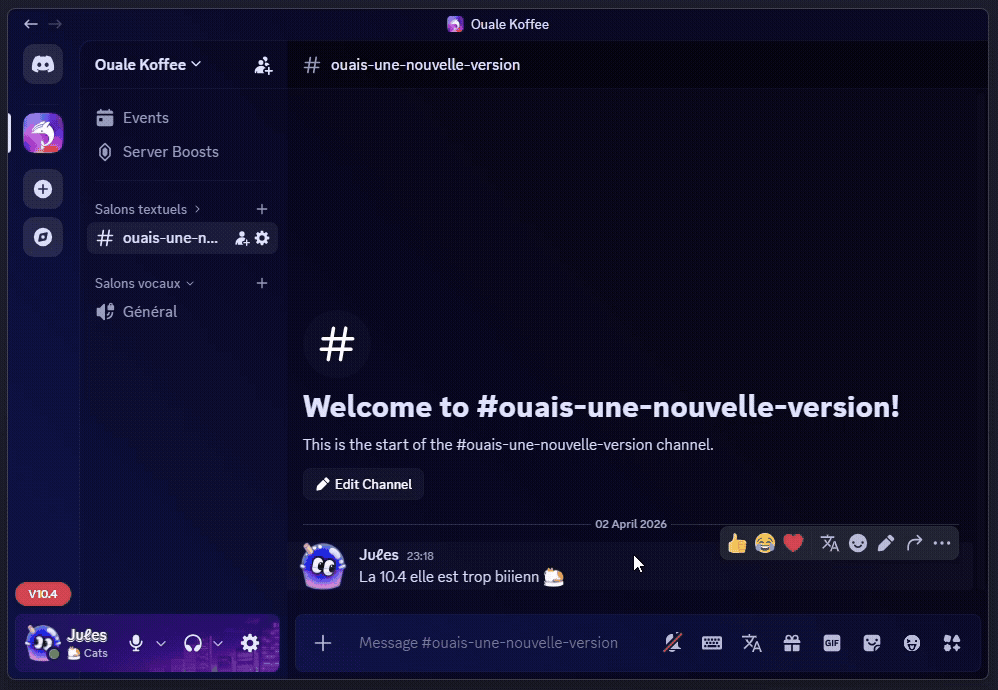Click the Apps launcher icon in message bar

[951, 643]
